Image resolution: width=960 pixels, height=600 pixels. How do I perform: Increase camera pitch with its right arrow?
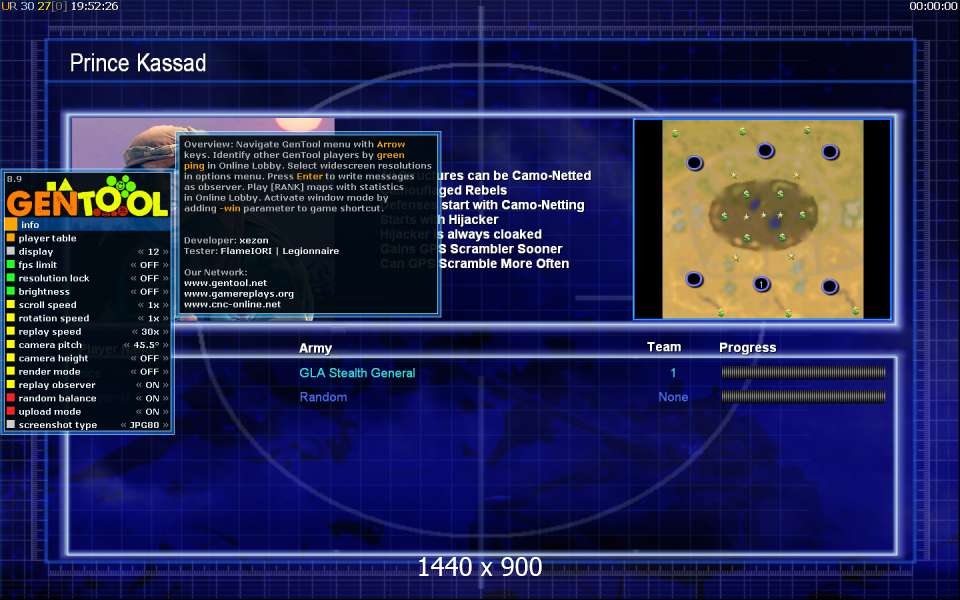coord(165,345)
